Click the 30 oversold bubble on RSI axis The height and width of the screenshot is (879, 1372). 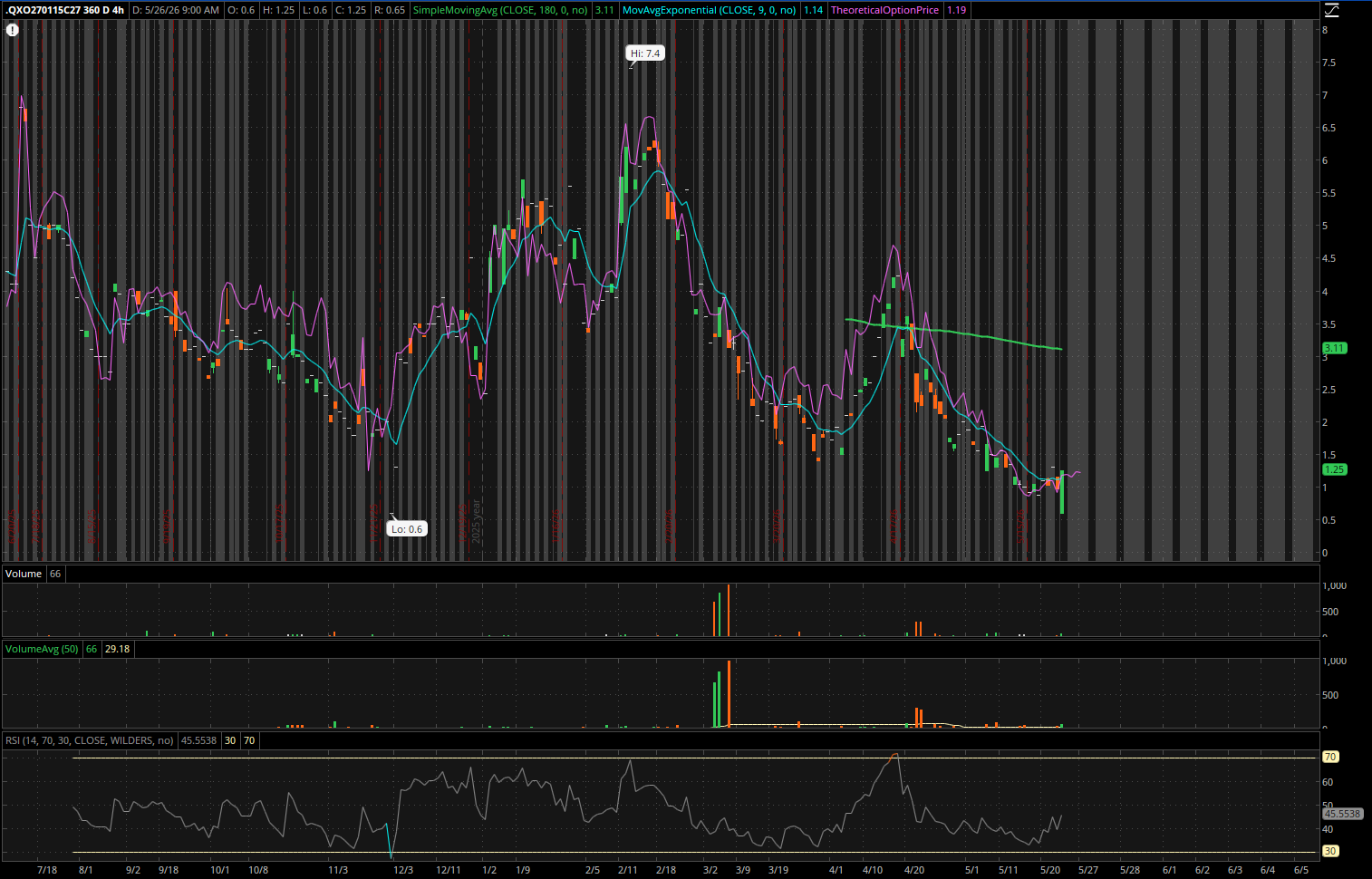[x=1330, y=851]
